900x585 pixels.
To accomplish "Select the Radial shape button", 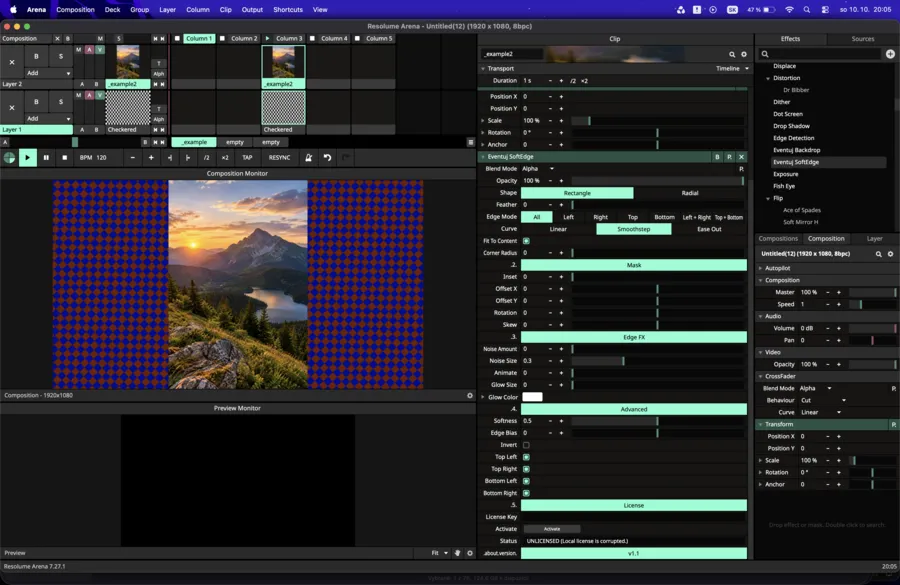I will pos(690,193).
